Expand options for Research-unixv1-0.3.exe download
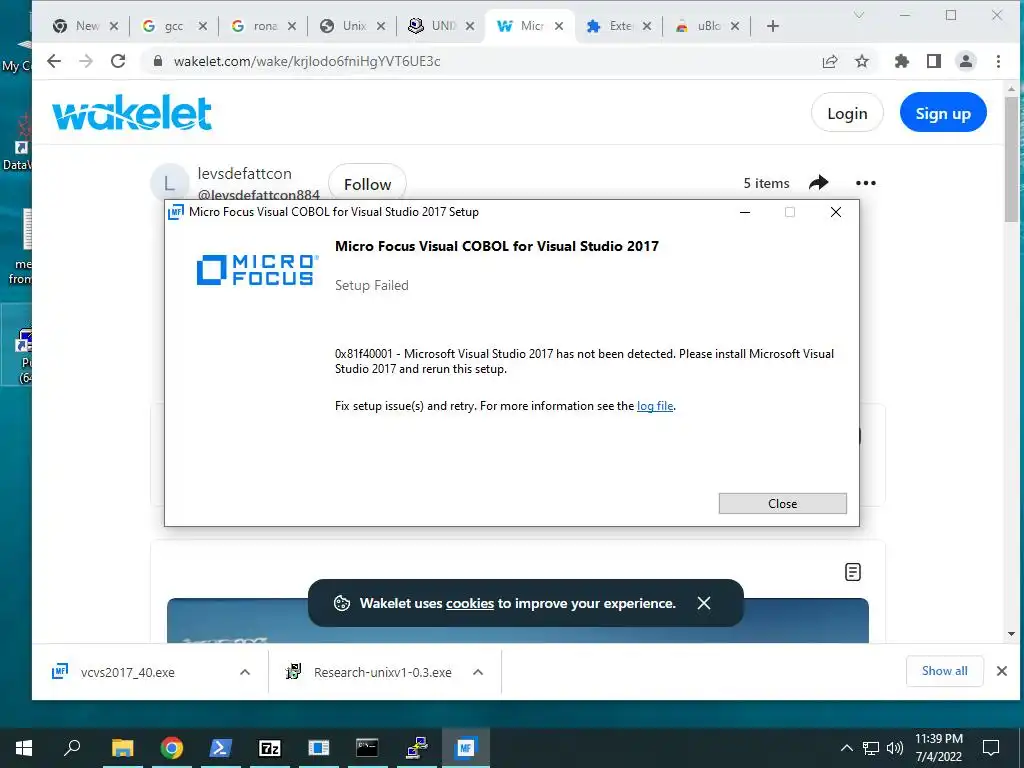 (x=478, y=672)
